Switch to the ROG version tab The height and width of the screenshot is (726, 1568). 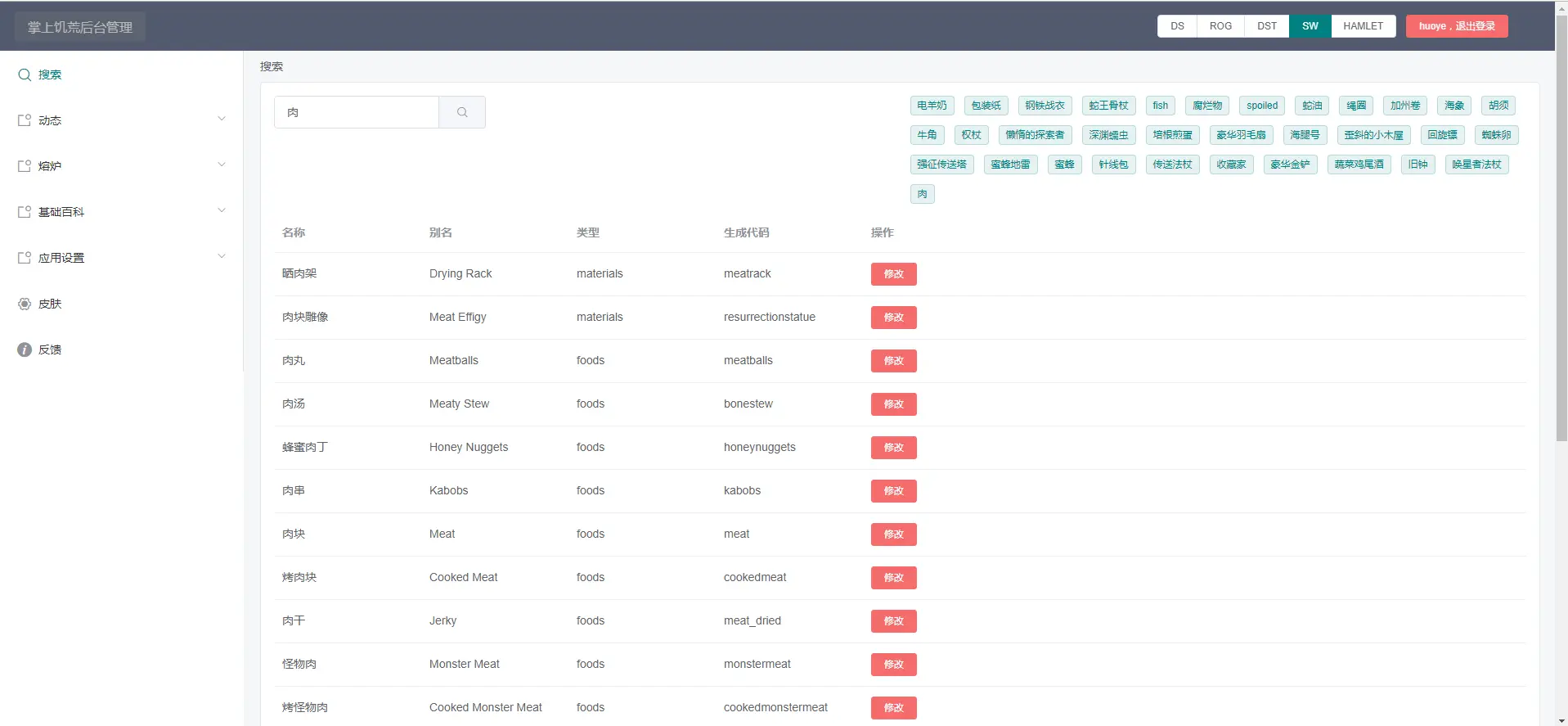pos(1220,26)
